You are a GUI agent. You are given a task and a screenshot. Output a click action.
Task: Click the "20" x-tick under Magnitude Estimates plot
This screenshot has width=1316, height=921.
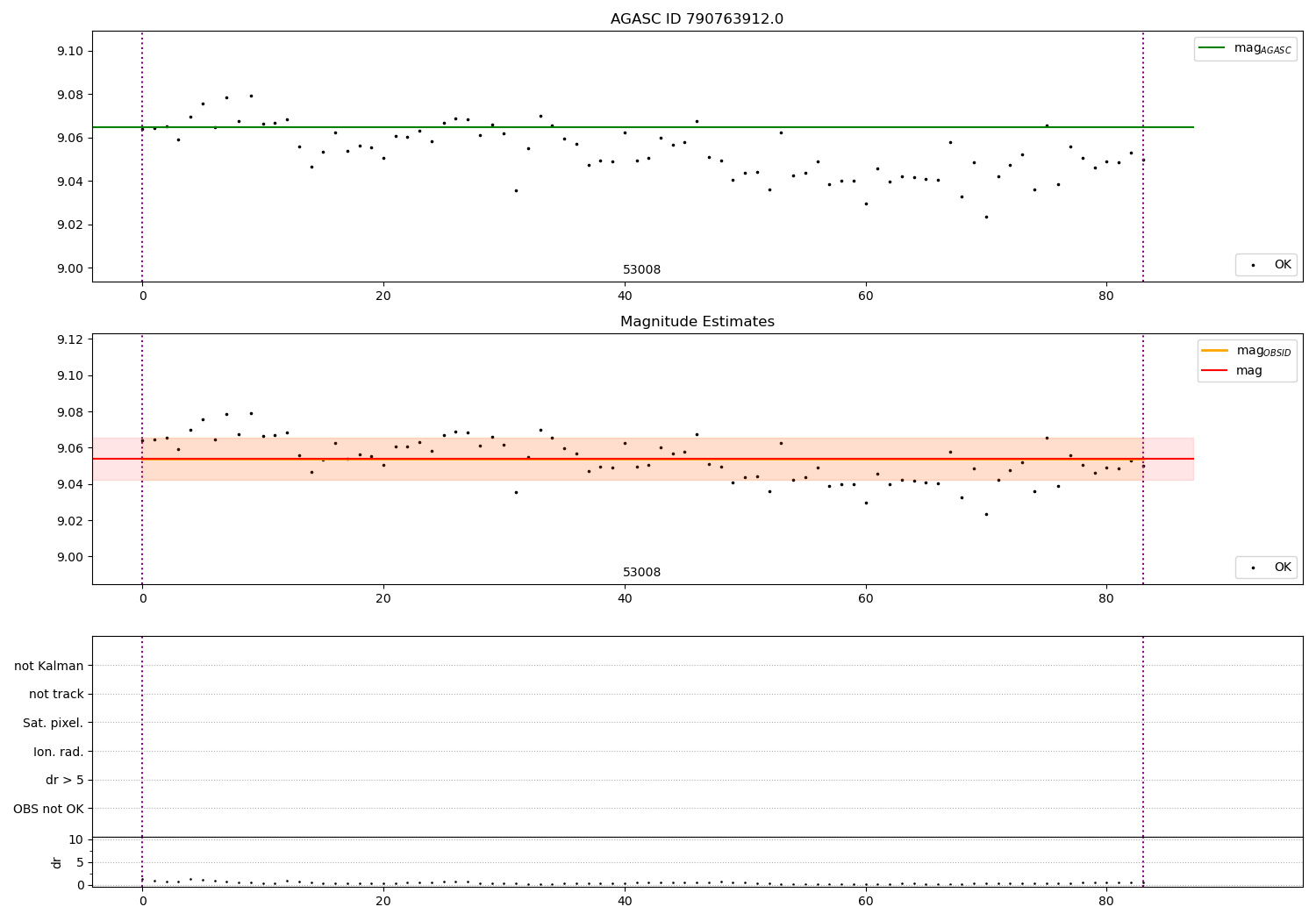click(383, 598)
